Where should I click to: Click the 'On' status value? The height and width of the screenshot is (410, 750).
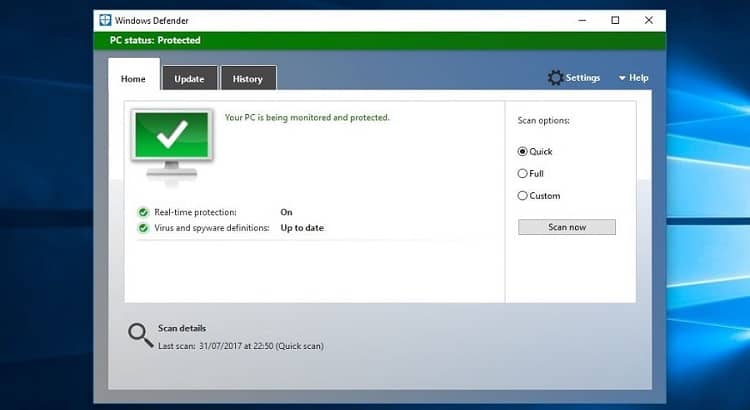click(x=287, y=212)
